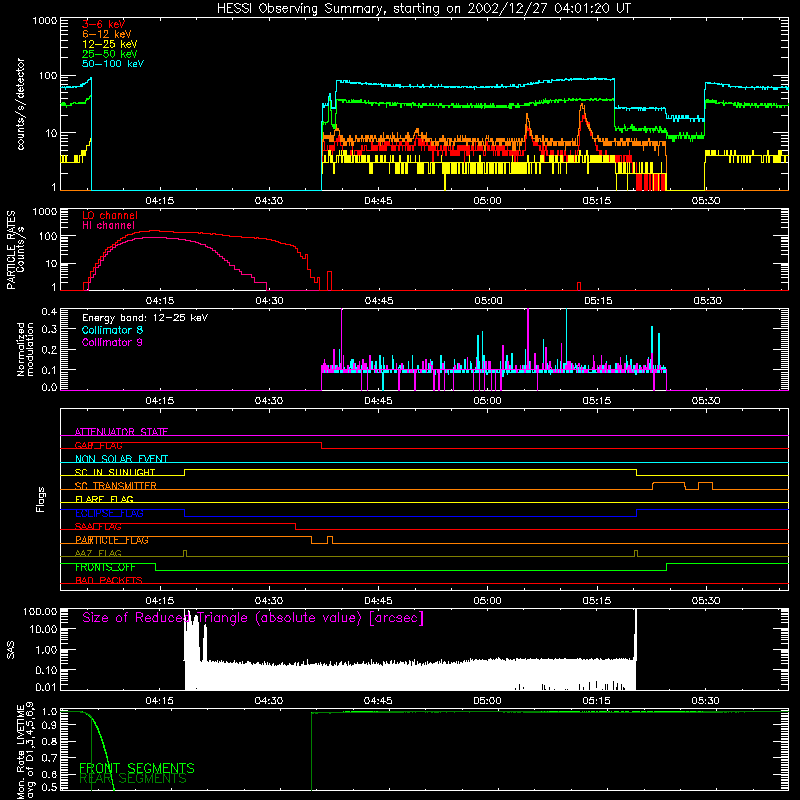
Task: Select the FRONT SEGMENTS legend label
Action: pyautogui.click(x=137, y=768)
